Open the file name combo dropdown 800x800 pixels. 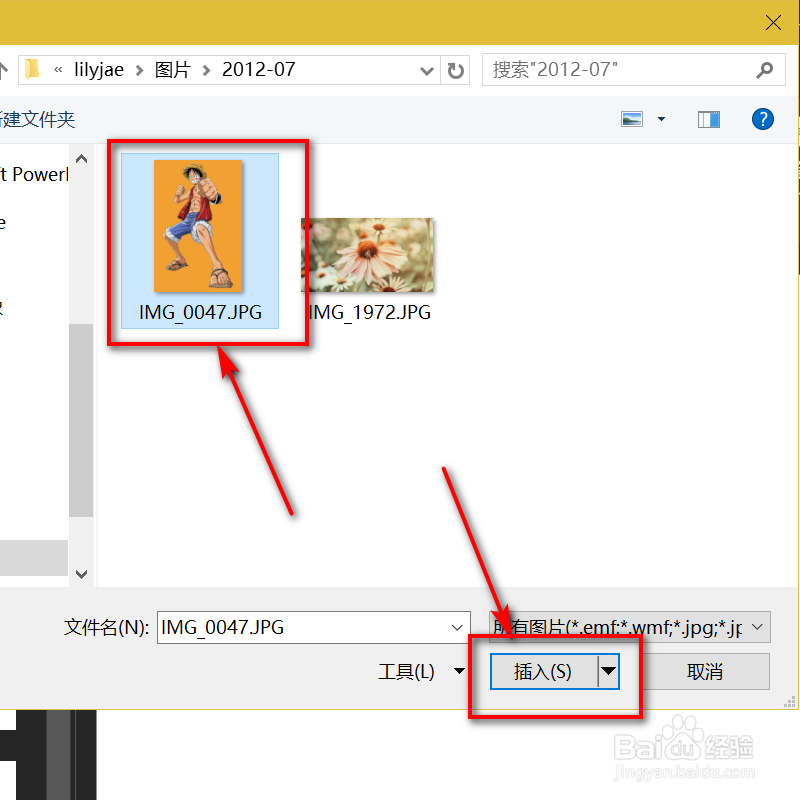(x=457, y=628)
